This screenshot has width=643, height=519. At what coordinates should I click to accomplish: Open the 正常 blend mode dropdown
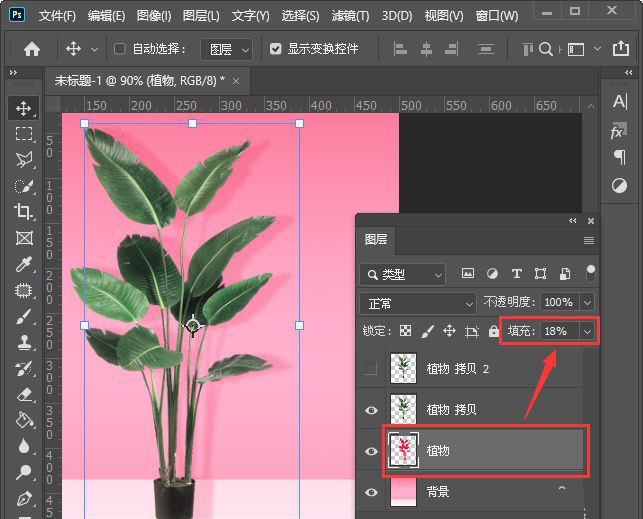[x=418, y=303]
